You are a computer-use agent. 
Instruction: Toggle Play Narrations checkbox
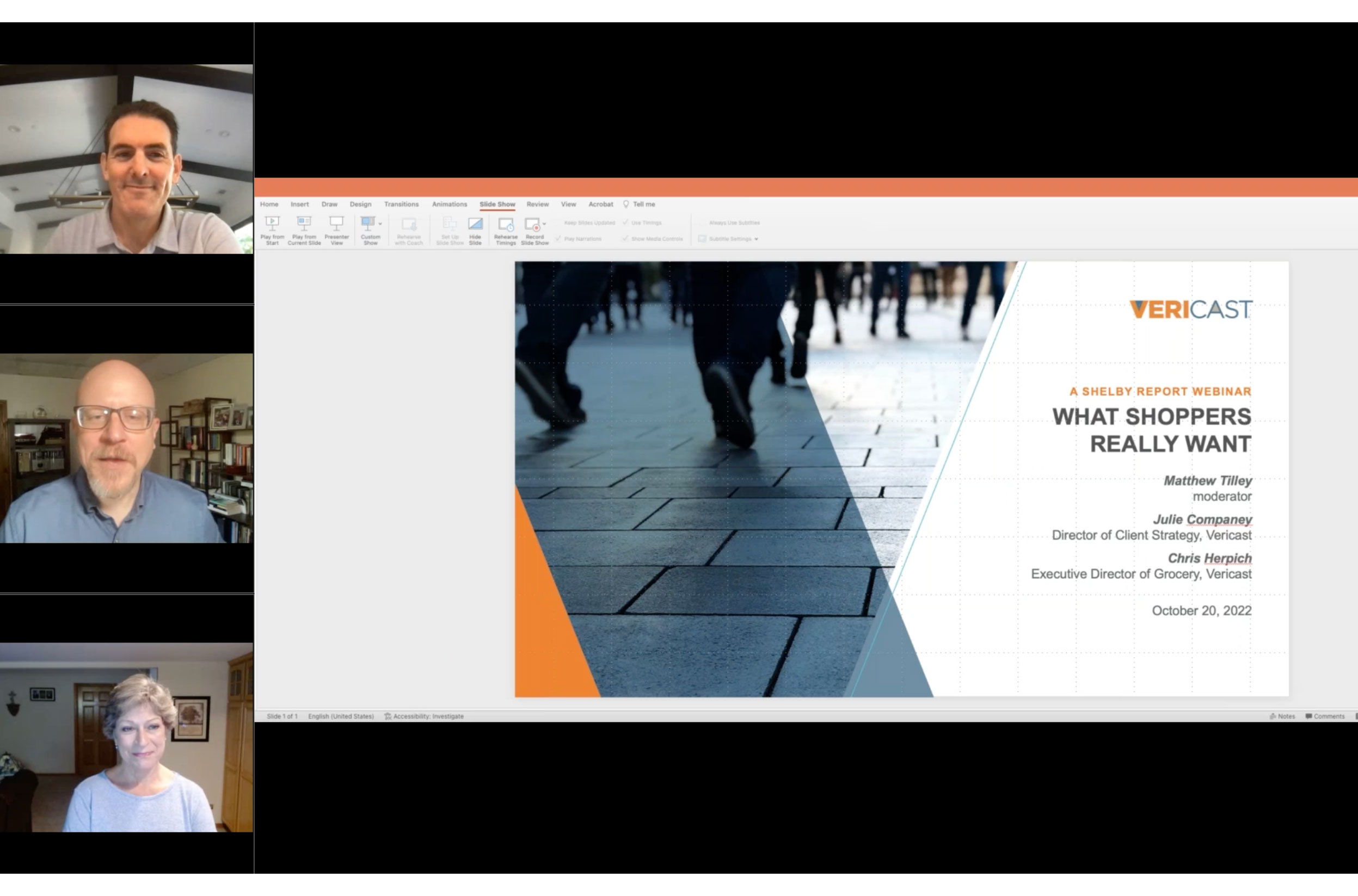(x=558, y=239)
